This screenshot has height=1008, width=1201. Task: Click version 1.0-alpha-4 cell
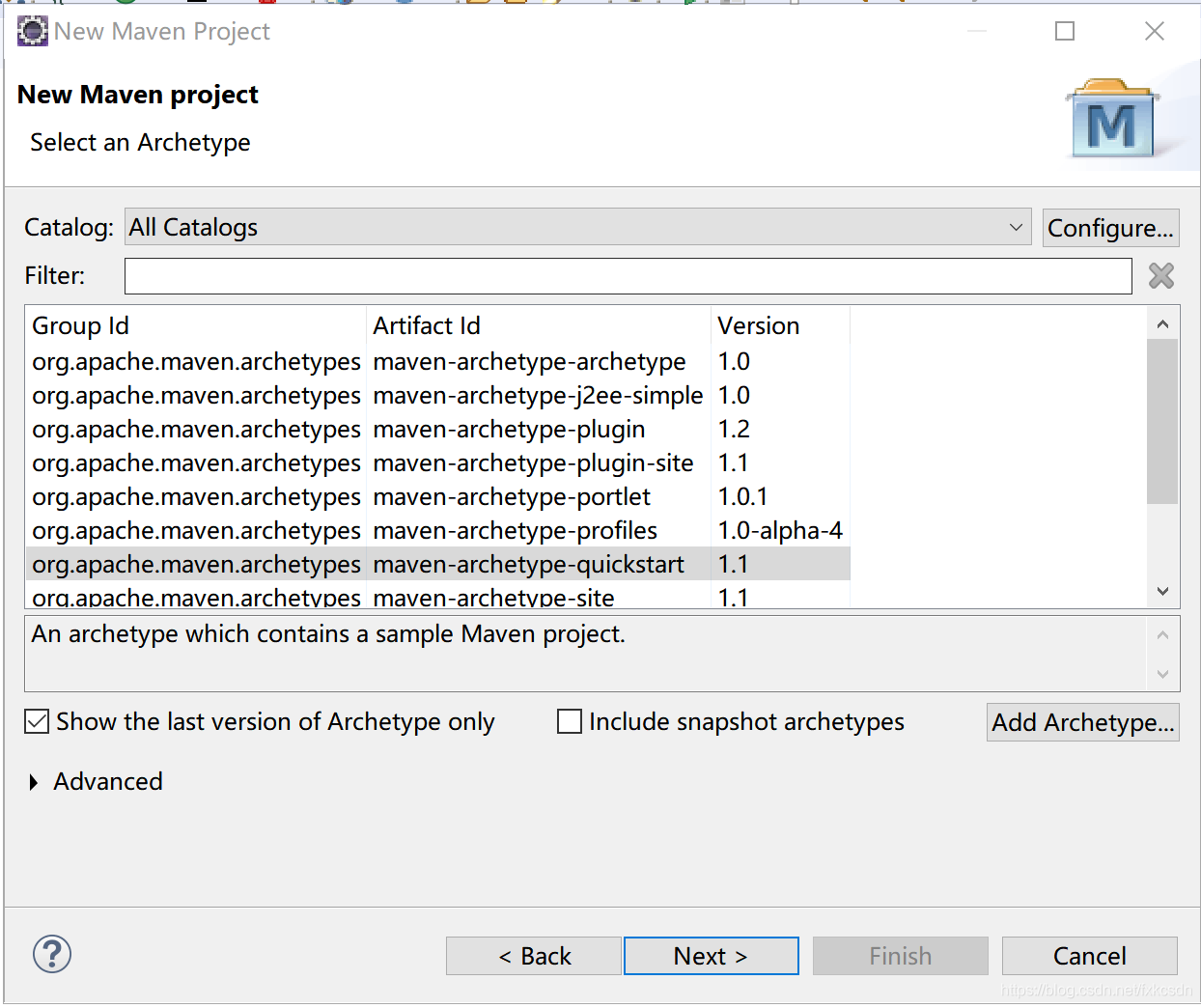point(780,530)
